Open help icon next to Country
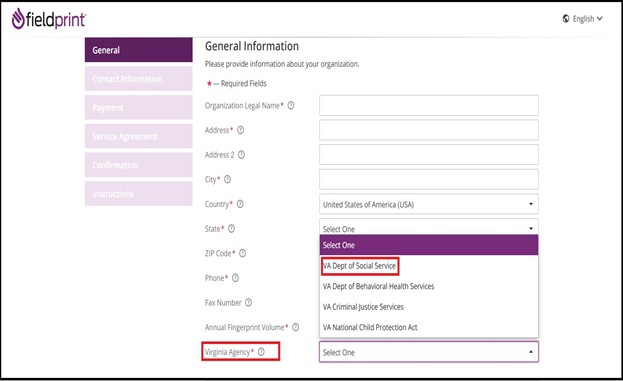 (x=240, y=204)
